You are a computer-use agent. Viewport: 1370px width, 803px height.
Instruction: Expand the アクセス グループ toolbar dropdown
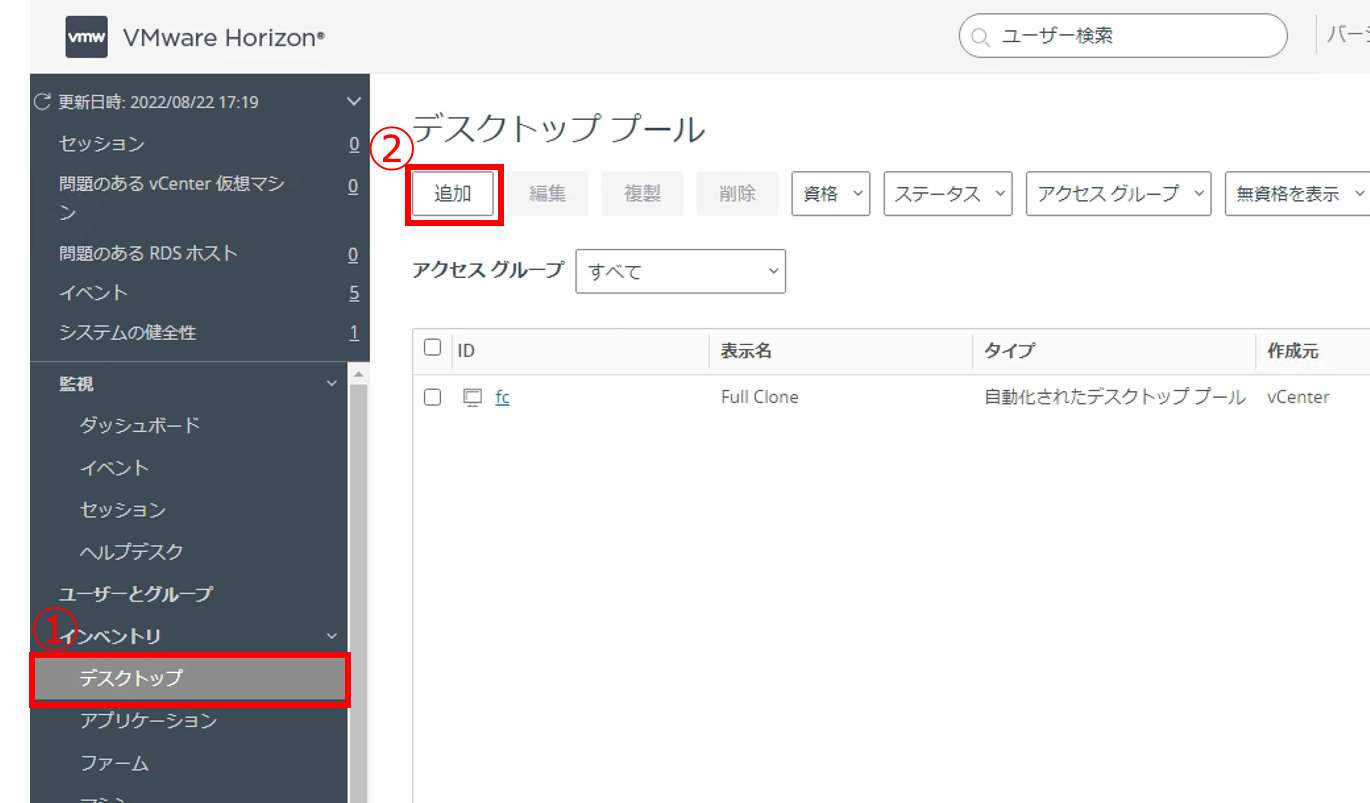point(1118,194)
